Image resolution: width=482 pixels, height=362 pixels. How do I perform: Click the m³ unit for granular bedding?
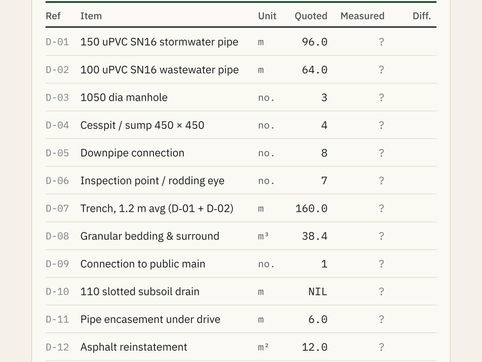[263, 236]
